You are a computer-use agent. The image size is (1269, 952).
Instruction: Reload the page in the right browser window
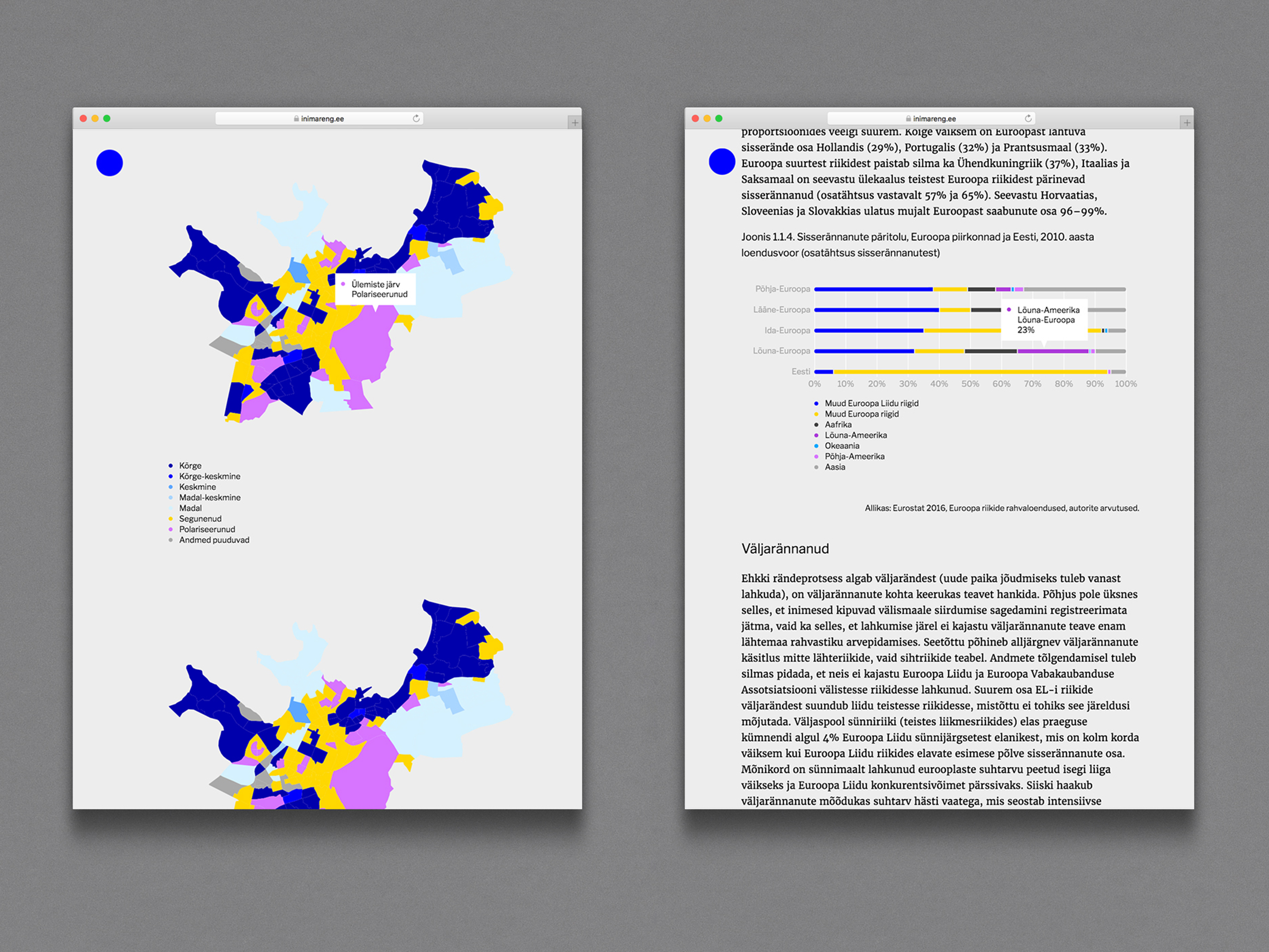[1028, 118]
